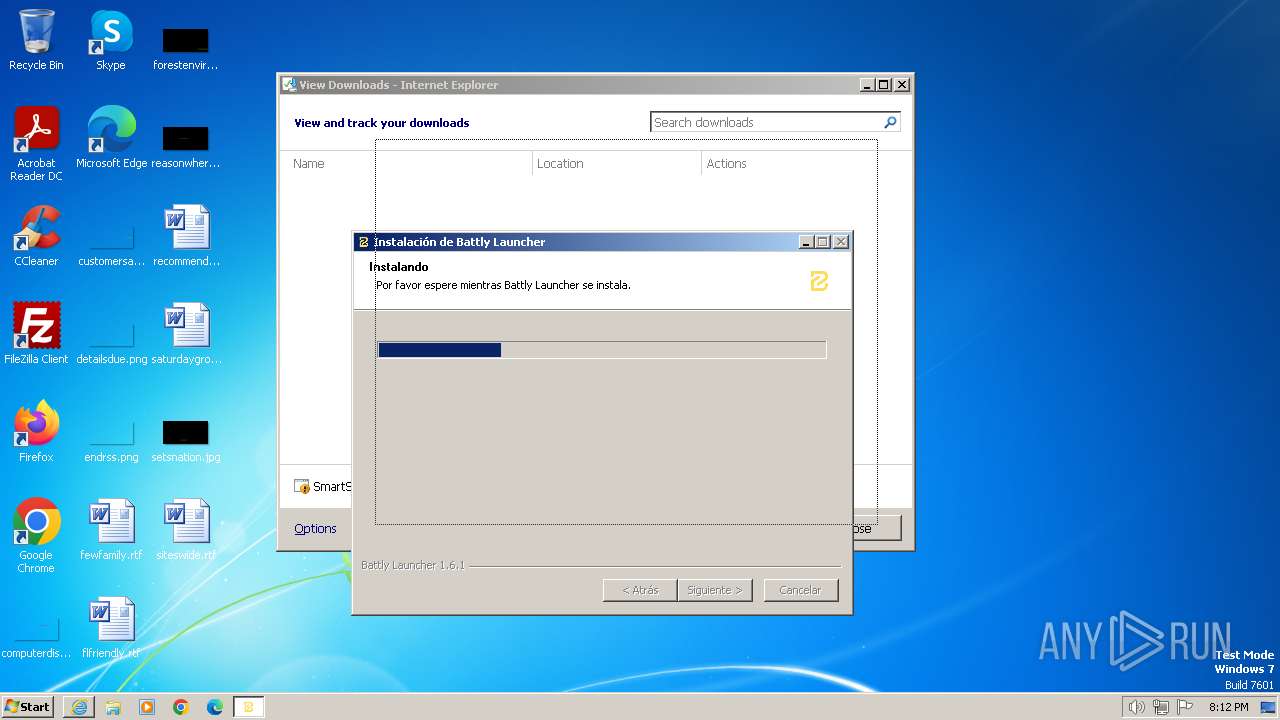Click Edge icon in the taskbar
1280x720 pixels.
(x=215, y=707)
